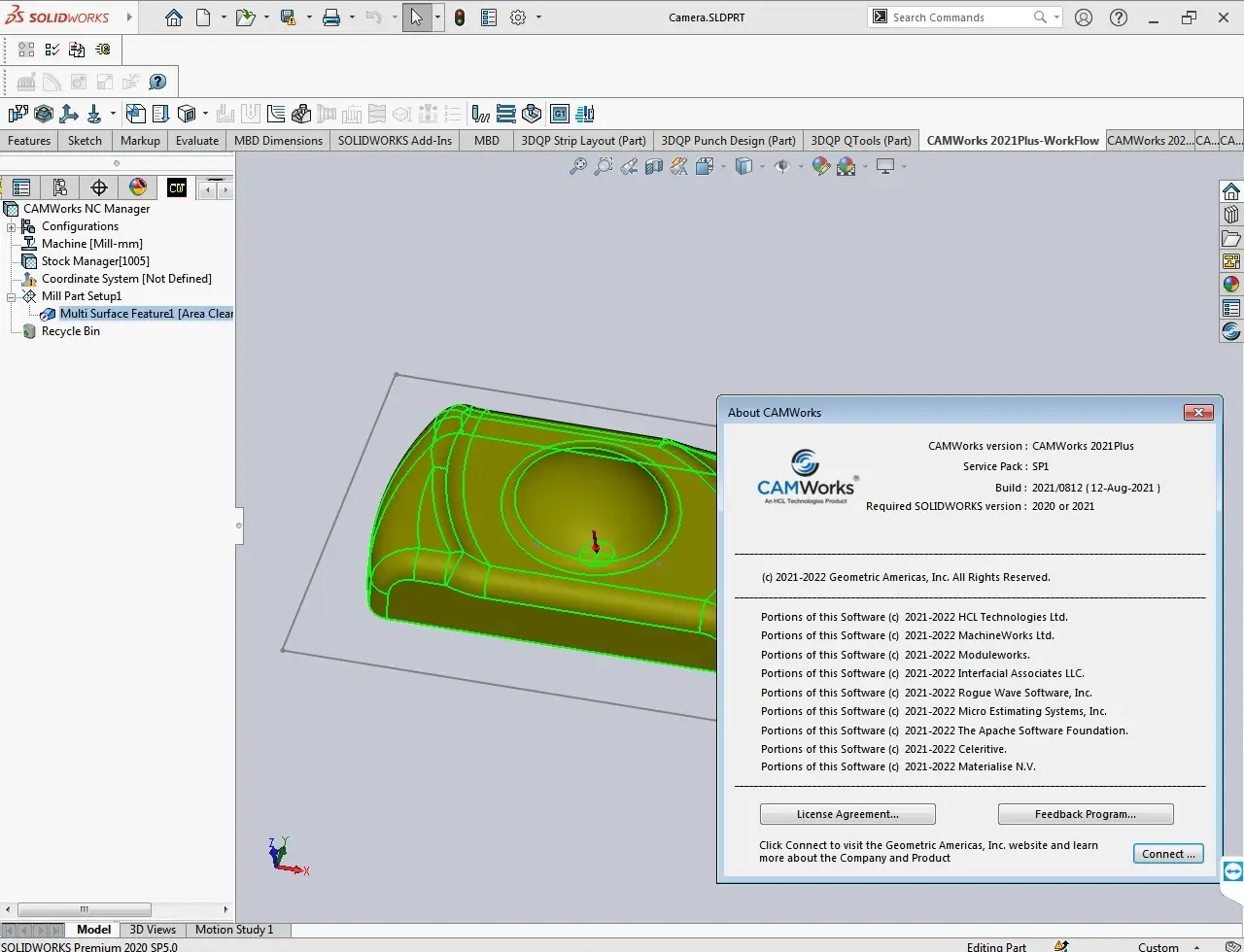Switch to the Sketch tab
Screen dimensions: 1244x952
pos(85,140)
